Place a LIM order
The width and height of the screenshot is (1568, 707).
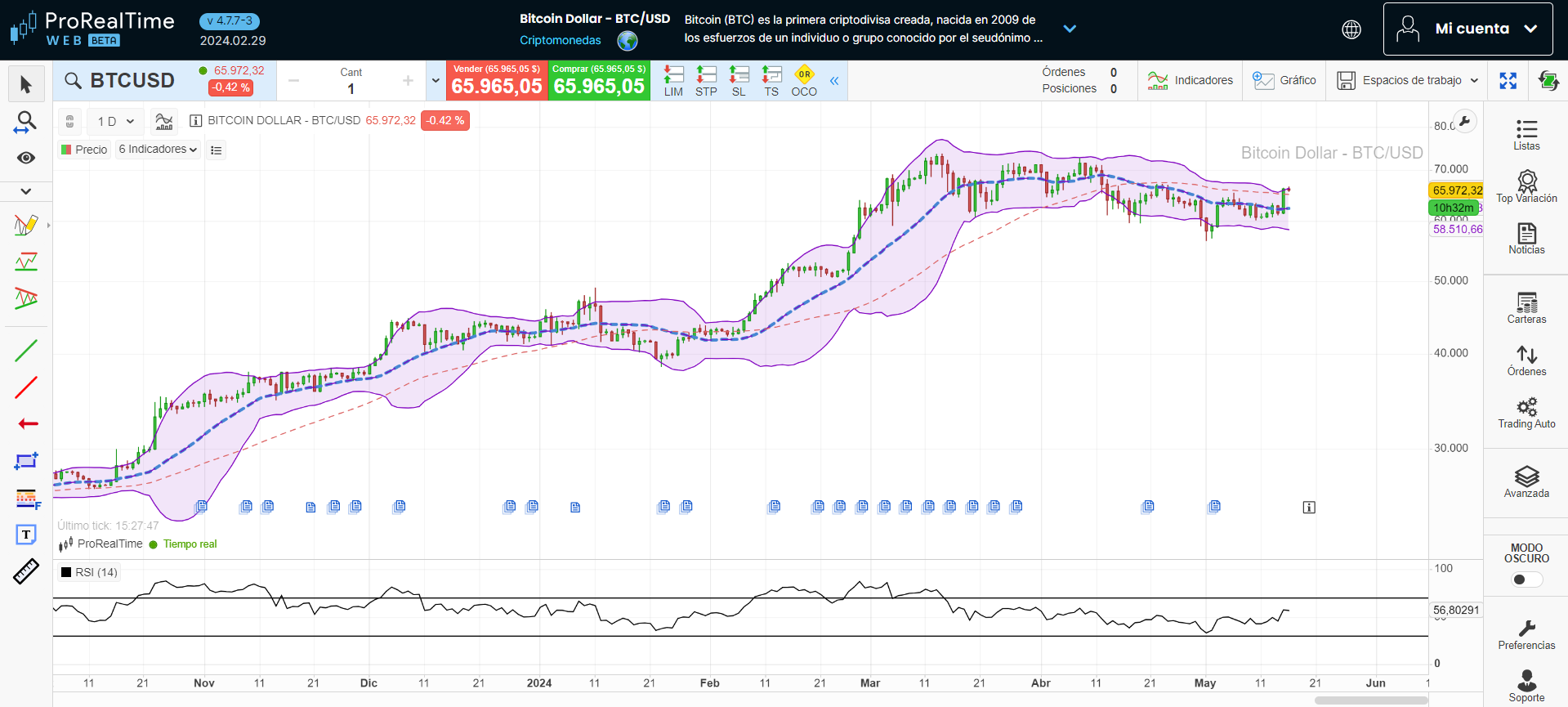[673, 81]
